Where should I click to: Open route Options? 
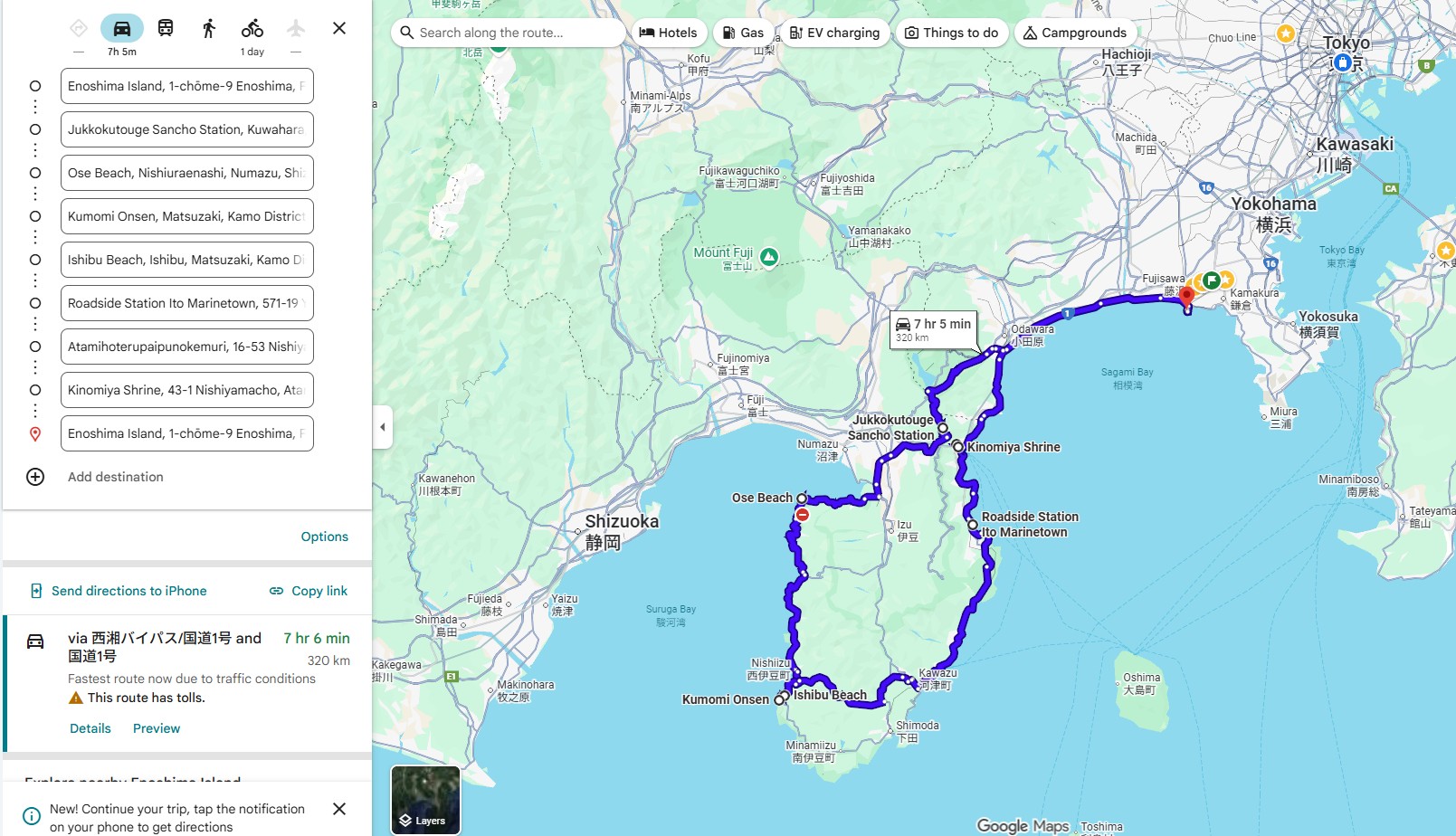tap(325, 537)
